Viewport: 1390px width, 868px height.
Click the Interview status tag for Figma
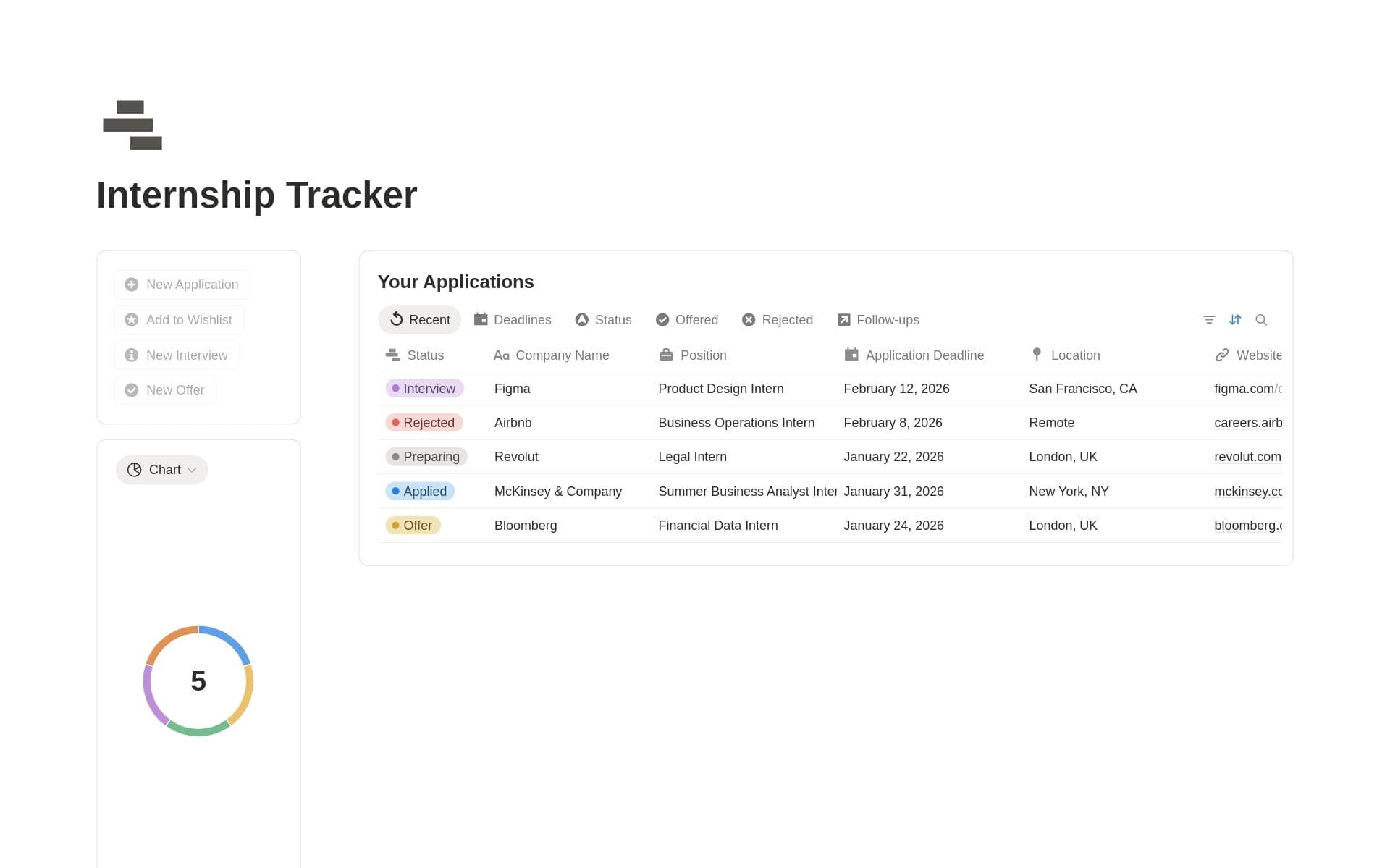click(424, 389)
